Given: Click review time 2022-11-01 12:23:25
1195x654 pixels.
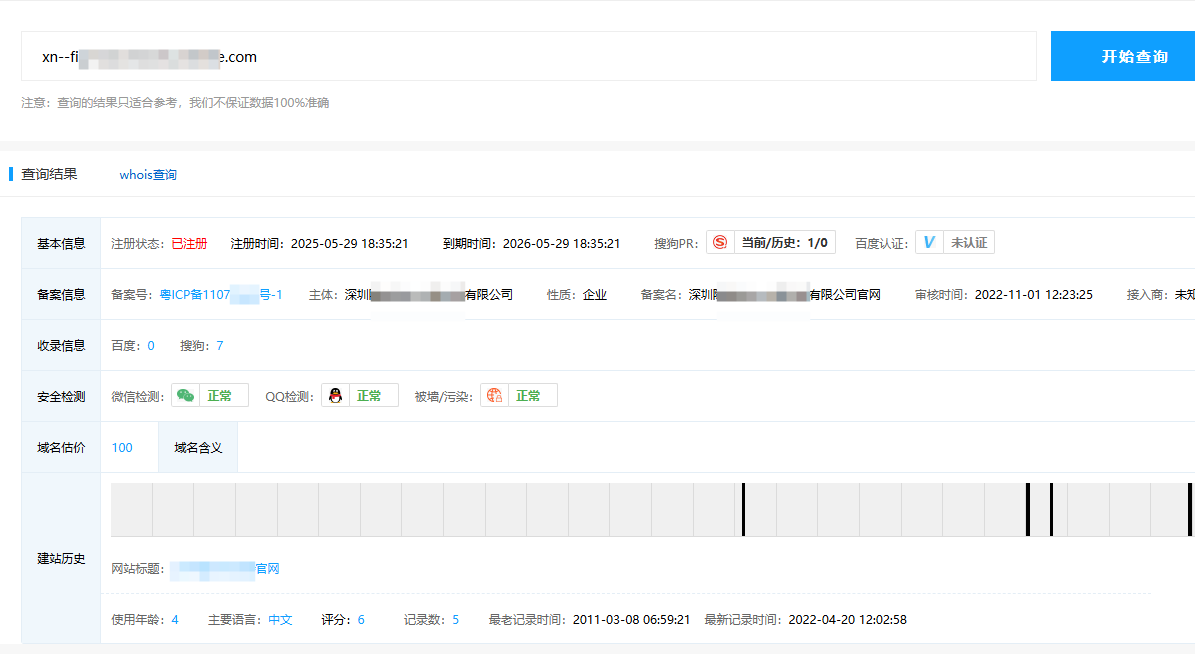Looking at the screenshot, I should click(x=1033, y=295).
